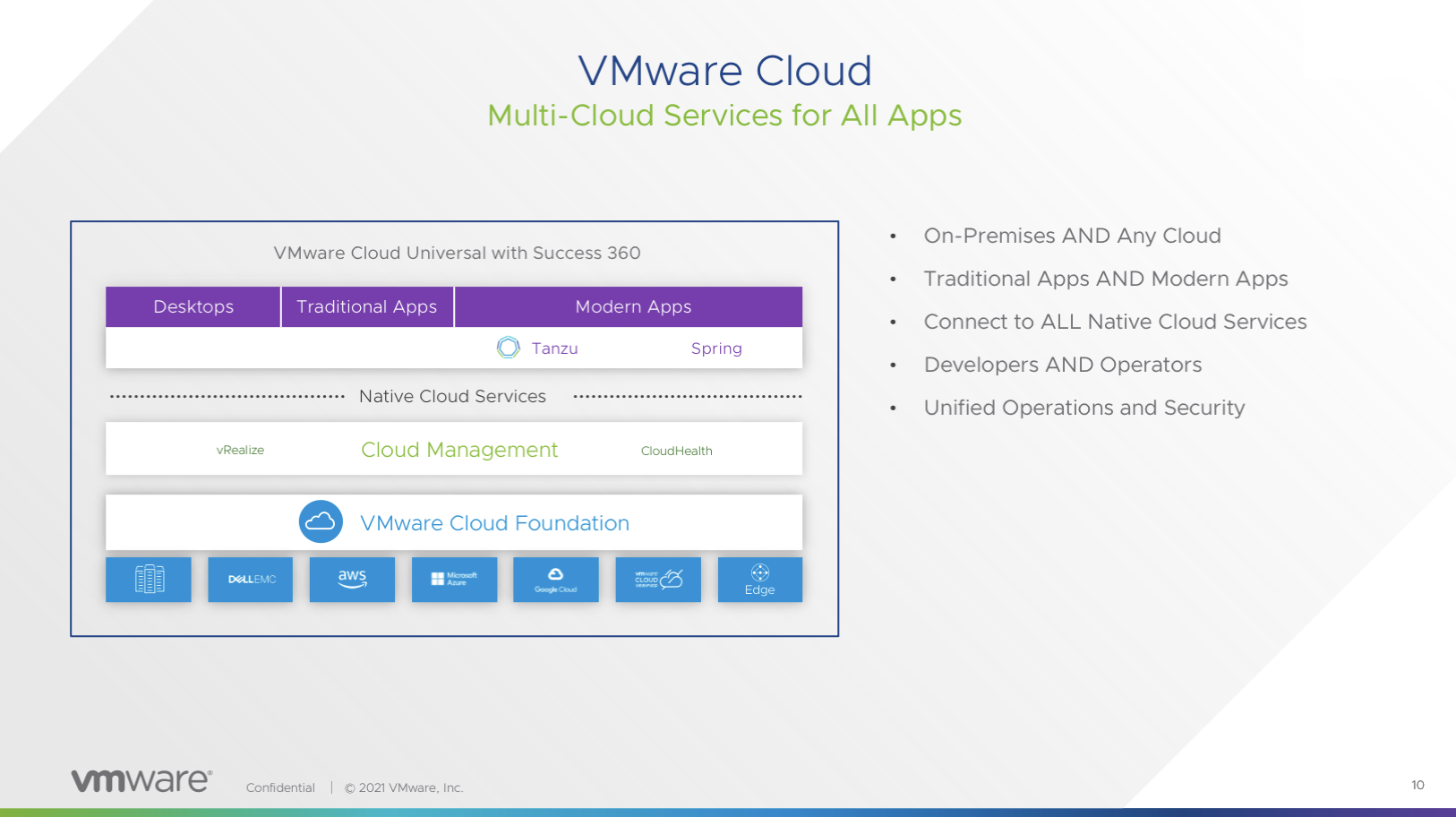
Task: Open the Microsoft Azure tile
Action: pos(454,580)
